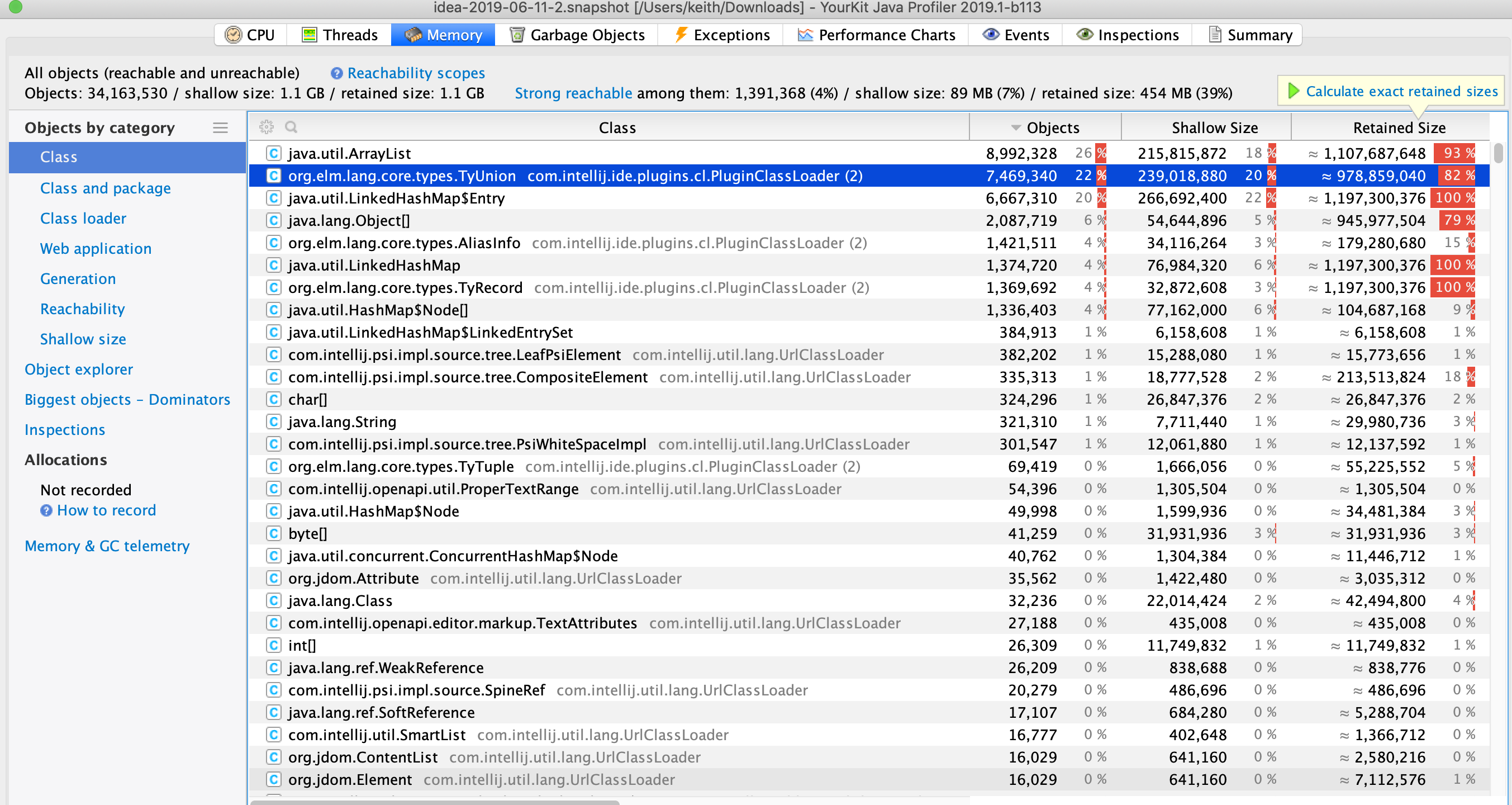Viewport: 1512px width, 805px height.
Task: Click the Strong reachable link
Action: (573, 93)
